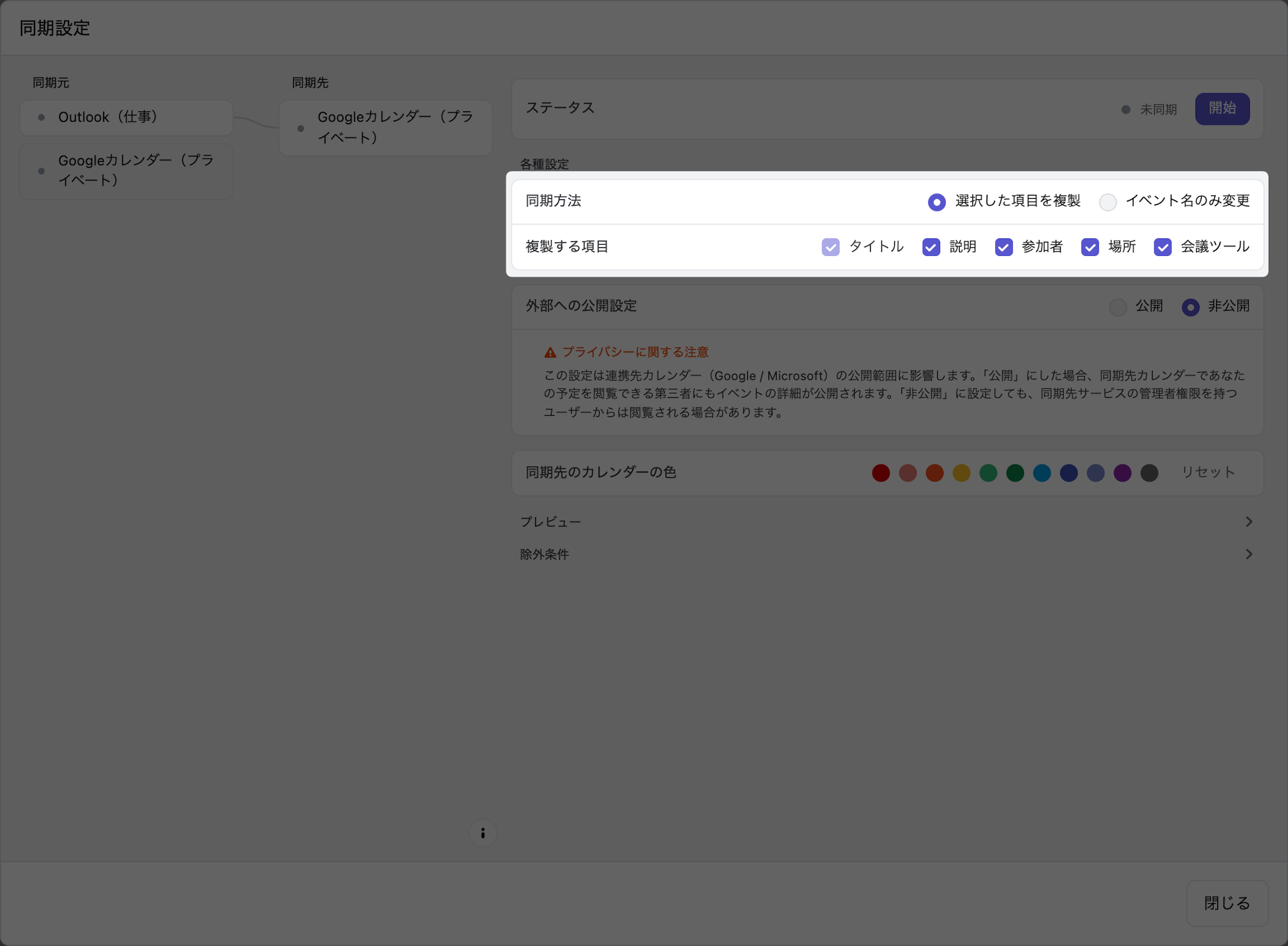Click the 同期方法 label
Image resolution: width=1288 pixels, height=946 pixels.
tap(553, 201)
